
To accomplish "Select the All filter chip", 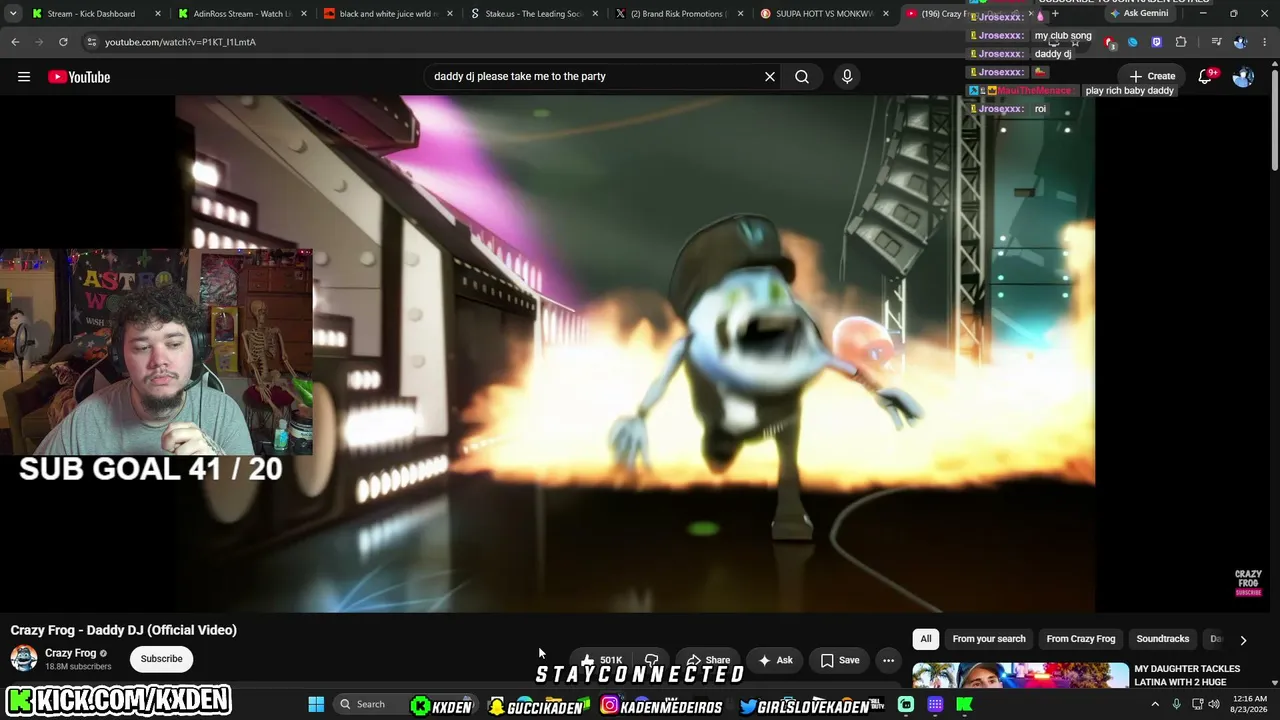I will coord(926,639).
